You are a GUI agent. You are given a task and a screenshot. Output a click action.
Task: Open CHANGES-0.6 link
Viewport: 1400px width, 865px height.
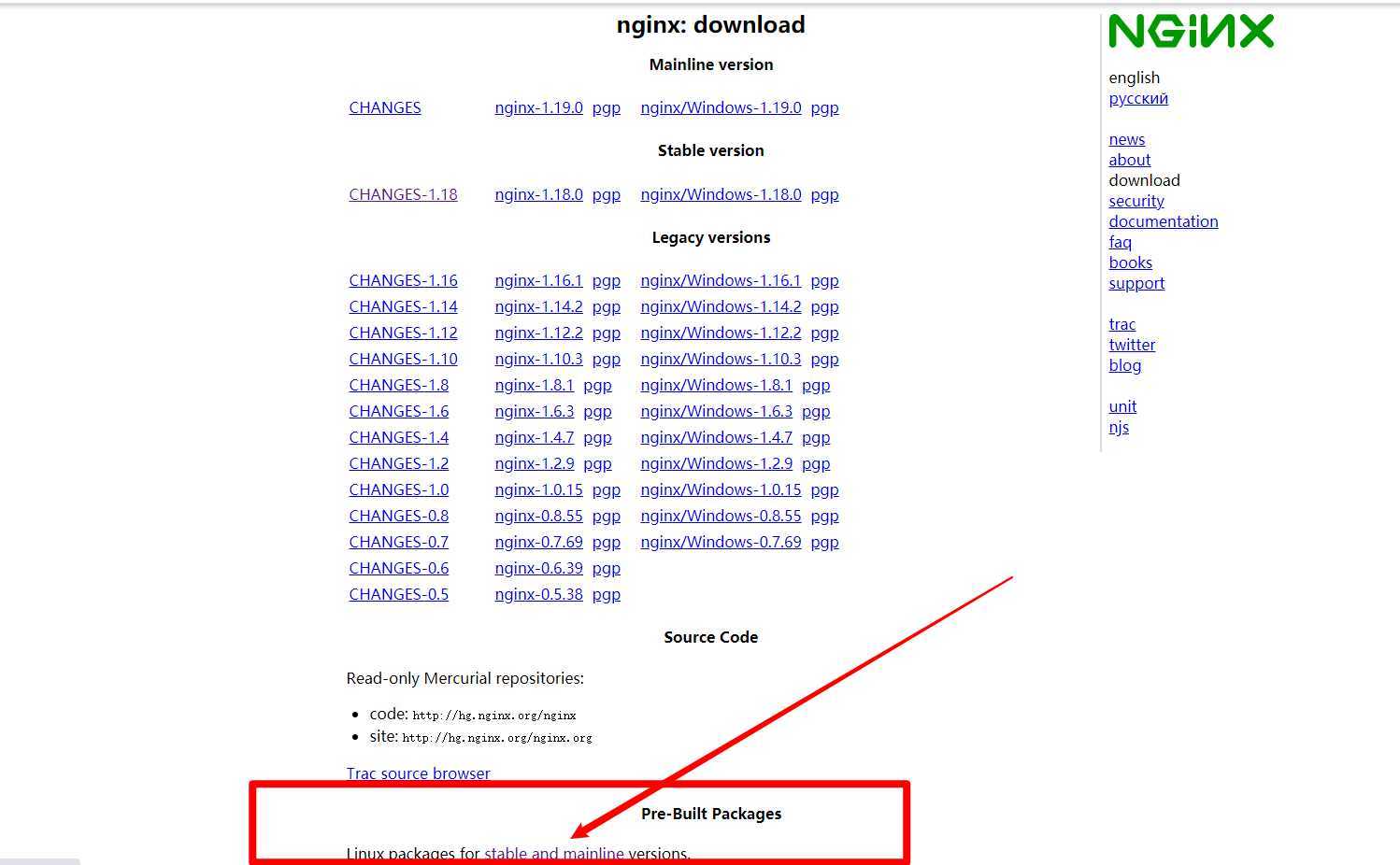(398, 568)
